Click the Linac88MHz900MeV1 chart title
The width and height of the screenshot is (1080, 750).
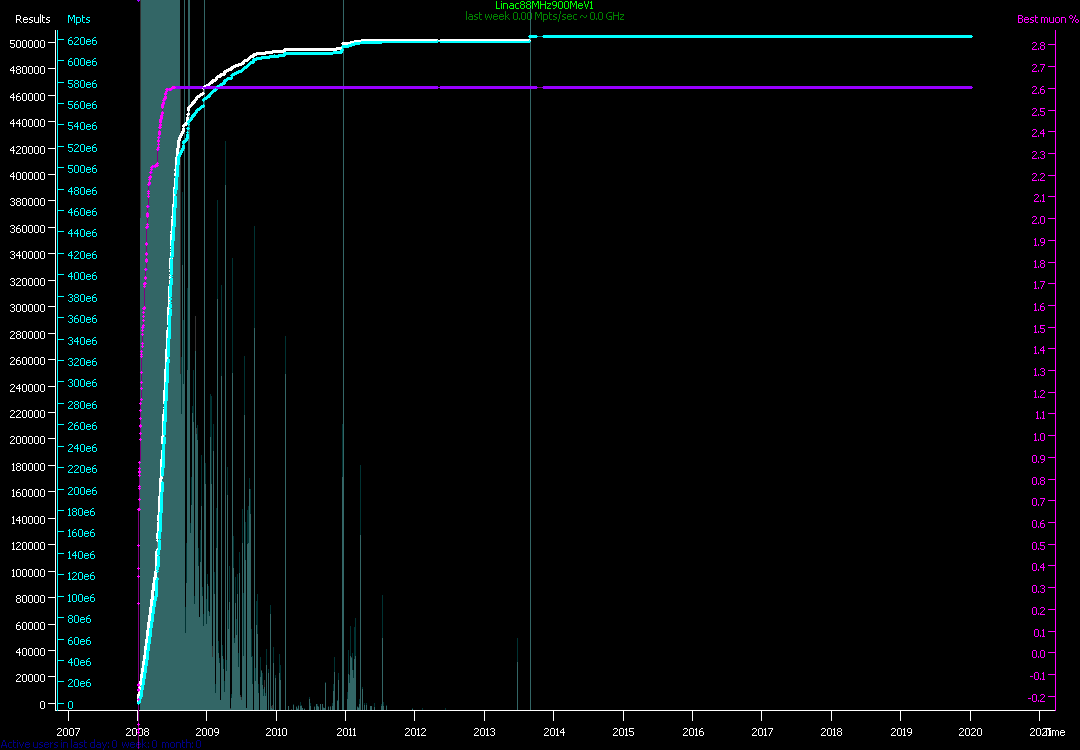coord(544,5)
